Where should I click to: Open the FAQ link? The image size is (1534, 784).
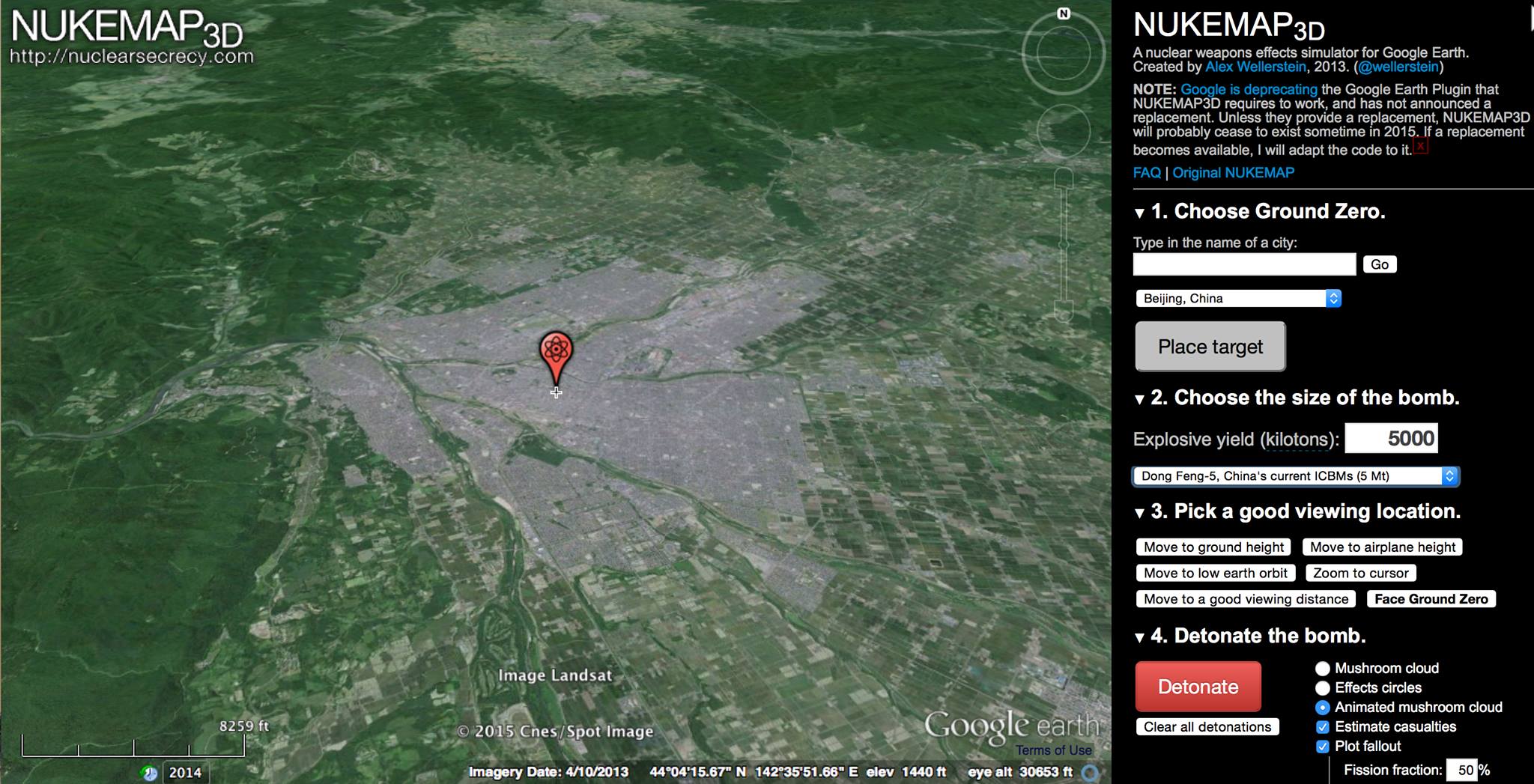(x=1147, y=173)
